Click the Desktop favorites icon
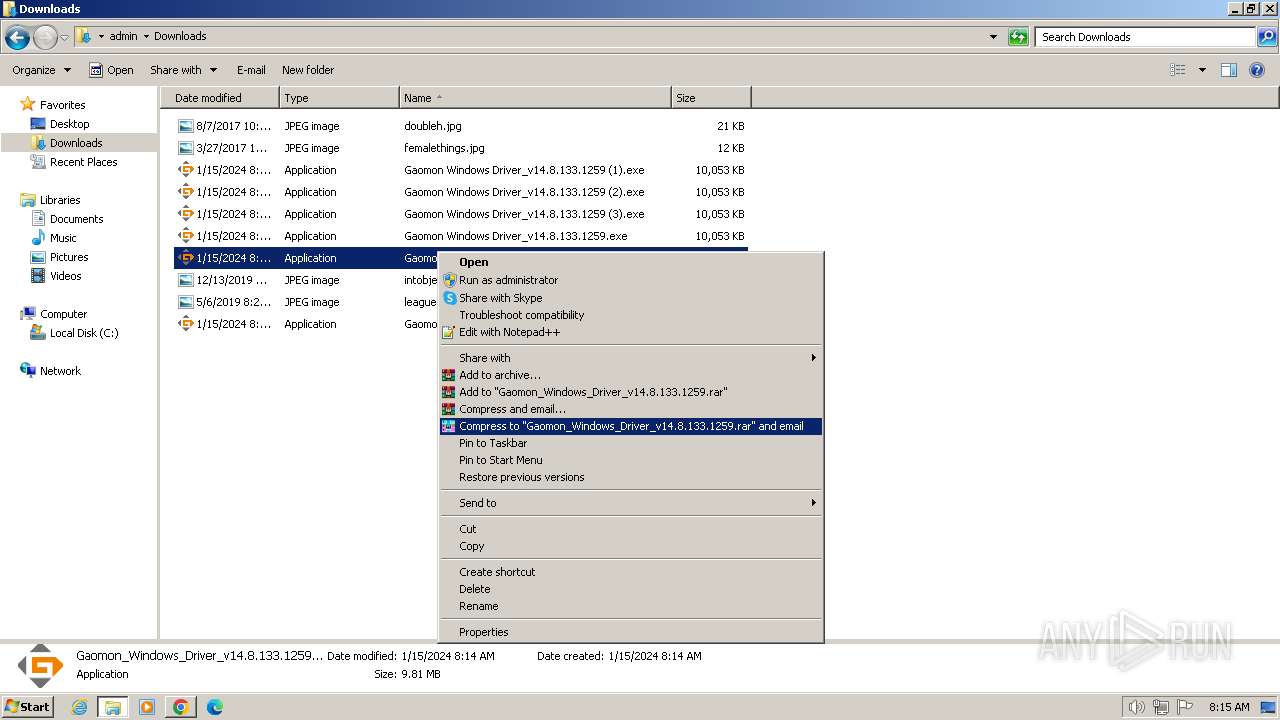Image resolution: width=1280 pixels, height=720 pixels. click(x=38, y=124)
